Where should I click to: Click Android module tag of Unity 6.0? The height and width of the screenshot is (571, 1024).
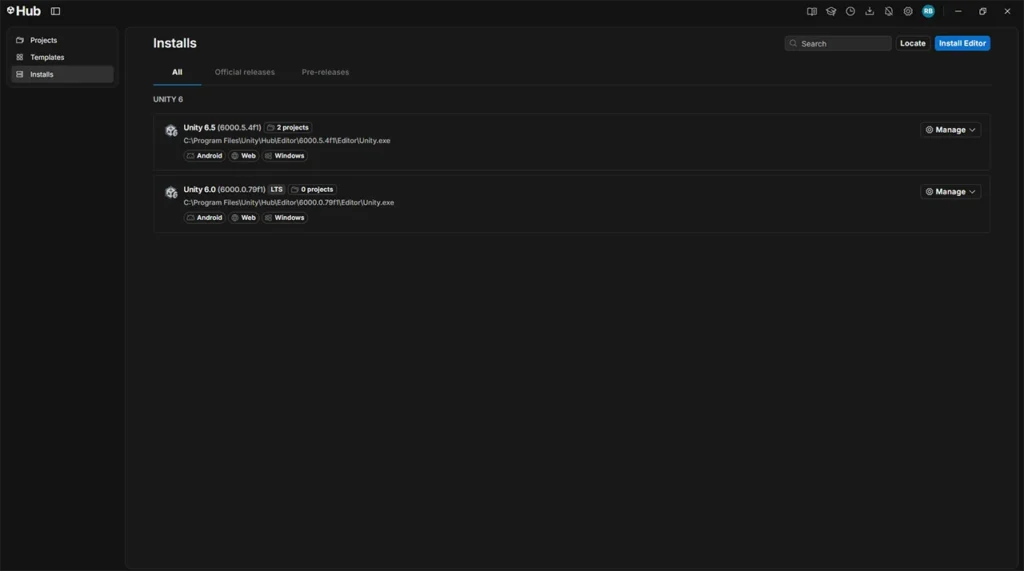[204, 218]
